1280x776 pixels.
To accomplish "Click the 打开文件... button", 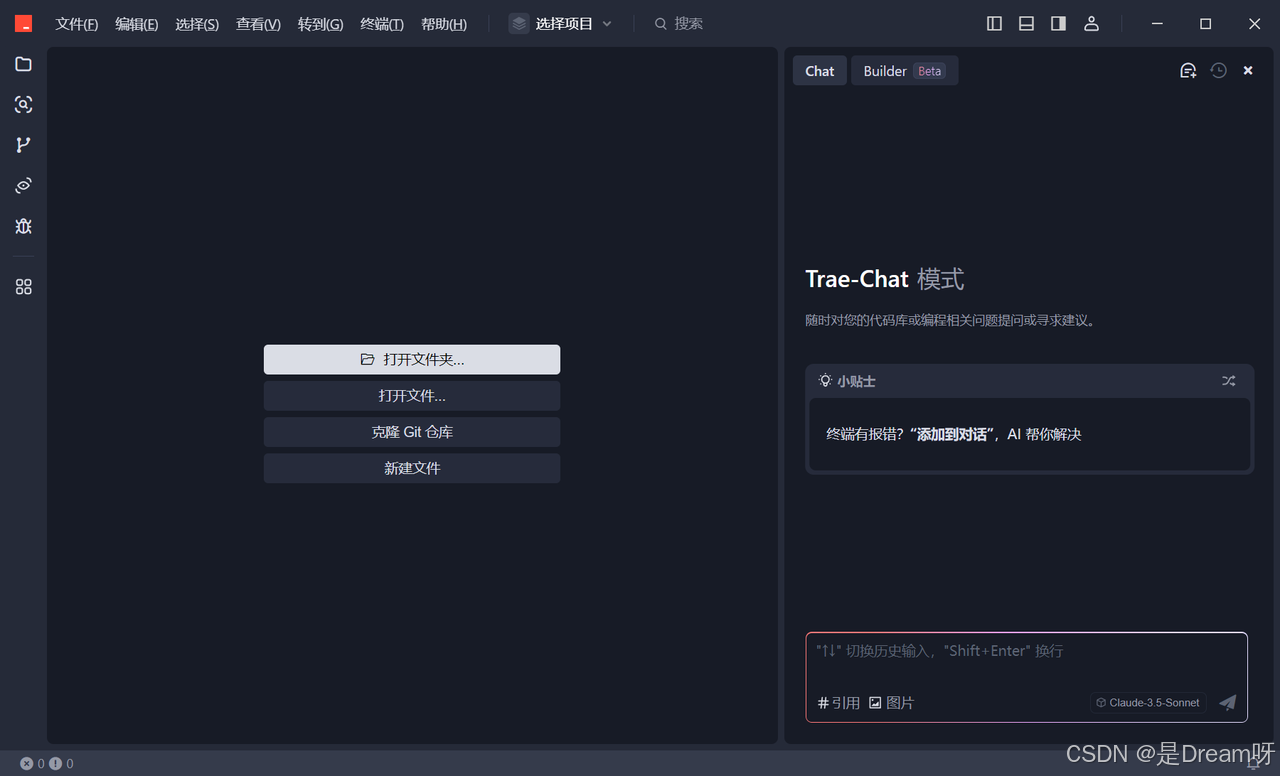I will pyautogui.click(x=412, y=396).
